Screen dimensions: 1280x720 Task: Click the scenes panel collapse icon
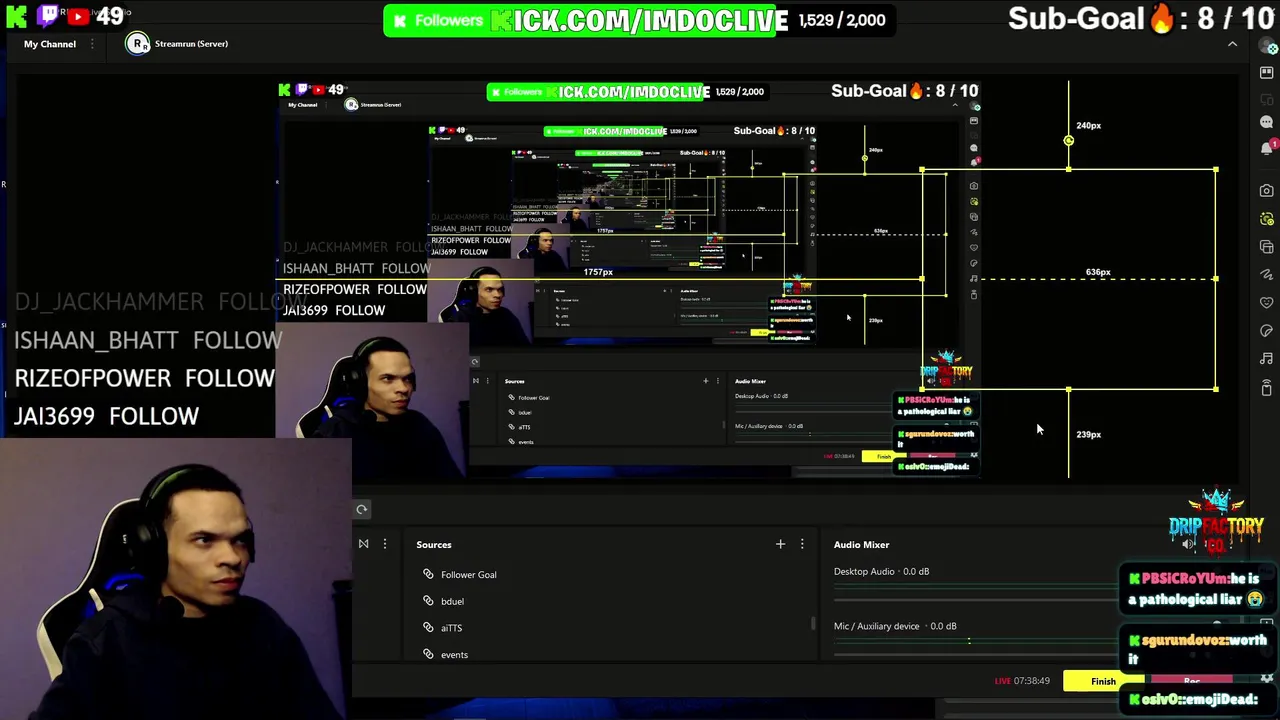[x=364, y=544]
